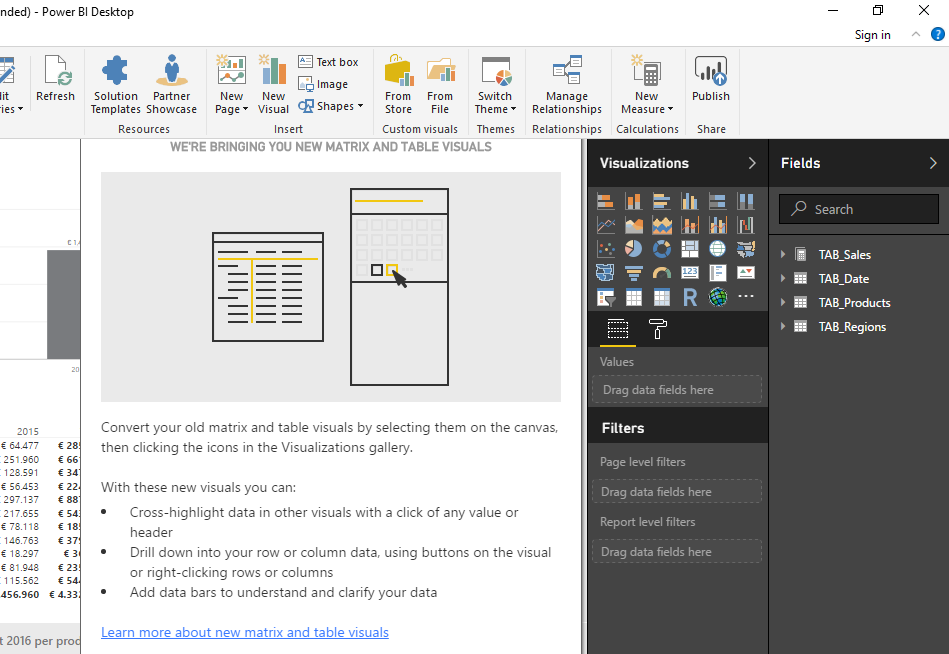Insert a Text box
949x654 pixels.
[328, 62]
